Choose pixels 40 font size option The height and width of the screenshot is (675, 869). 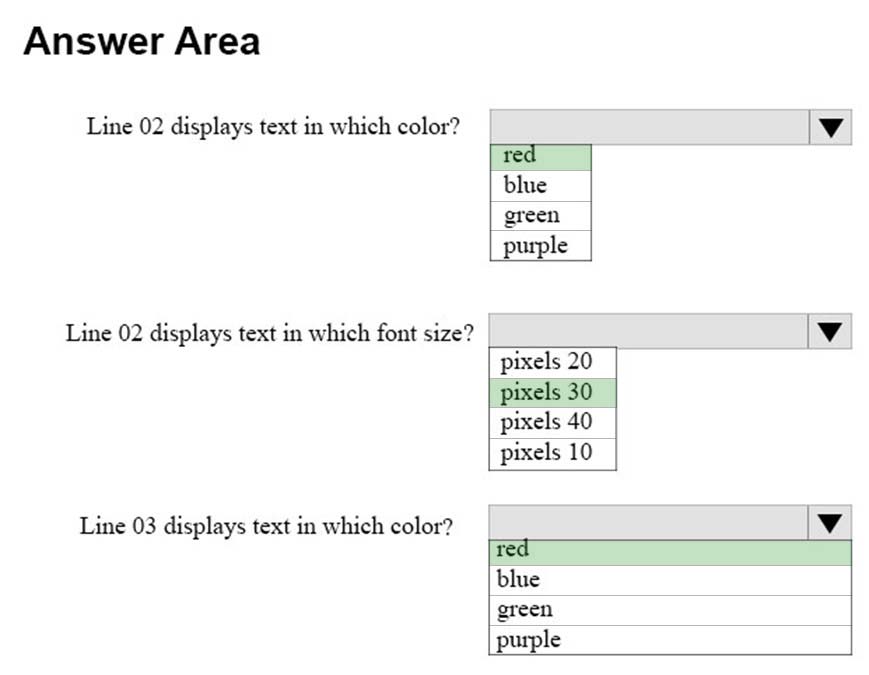(553, 423)
